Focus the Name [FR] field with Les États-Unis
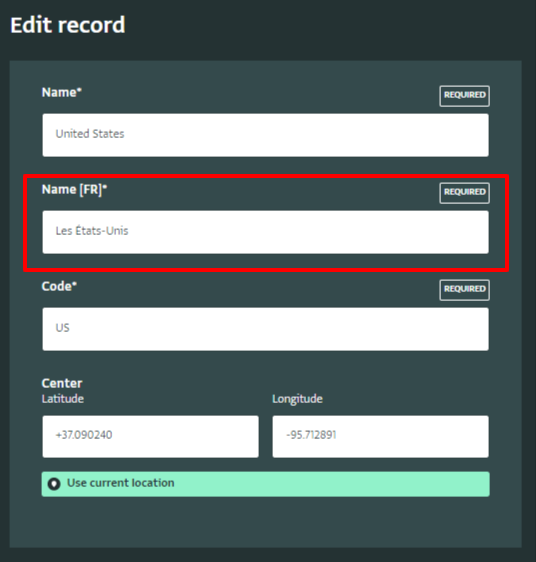The image size is (536, 562). [x=265, y=232]
